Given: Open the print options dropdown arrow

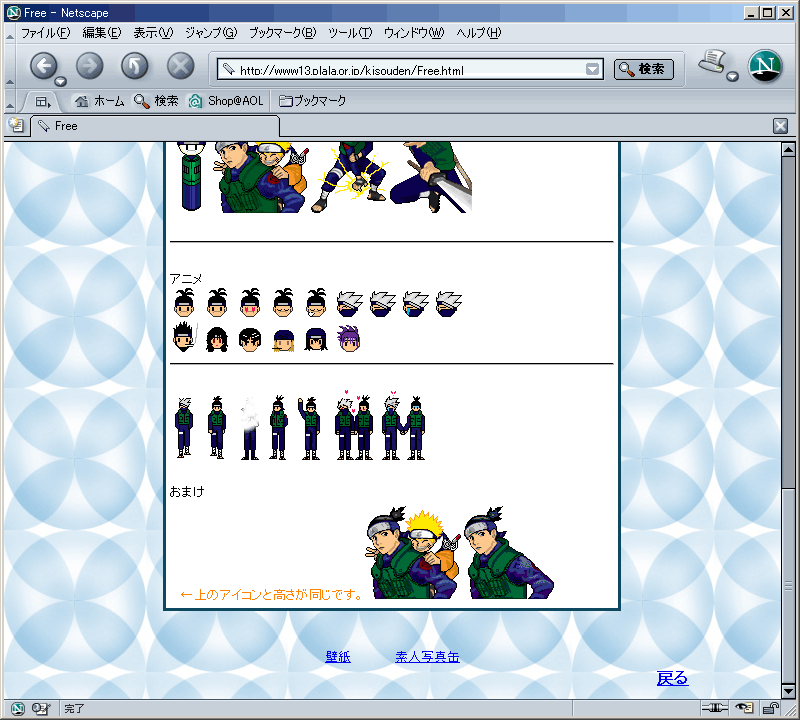Looking at the screenshot, I should coord(733,77).
